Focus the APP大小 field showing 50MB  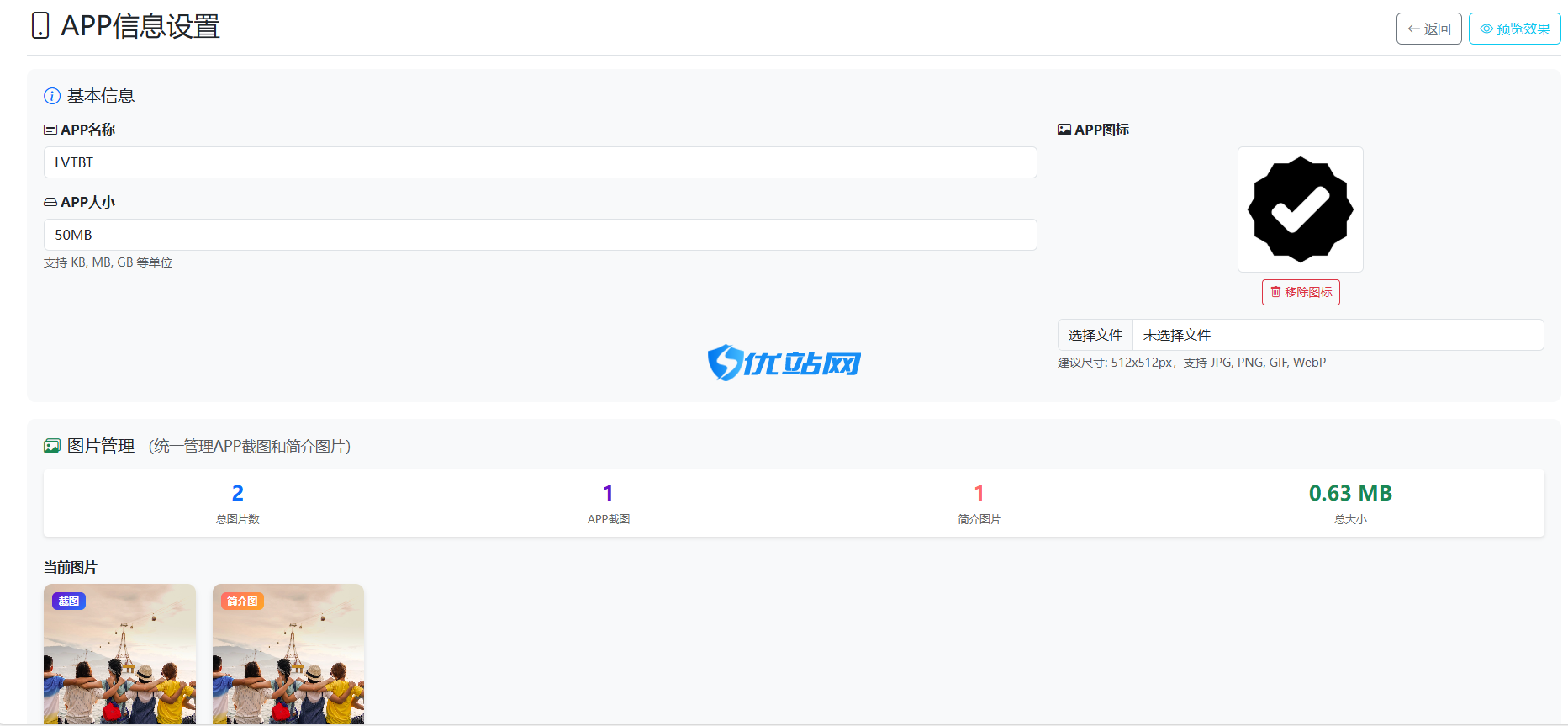[540, 235]
